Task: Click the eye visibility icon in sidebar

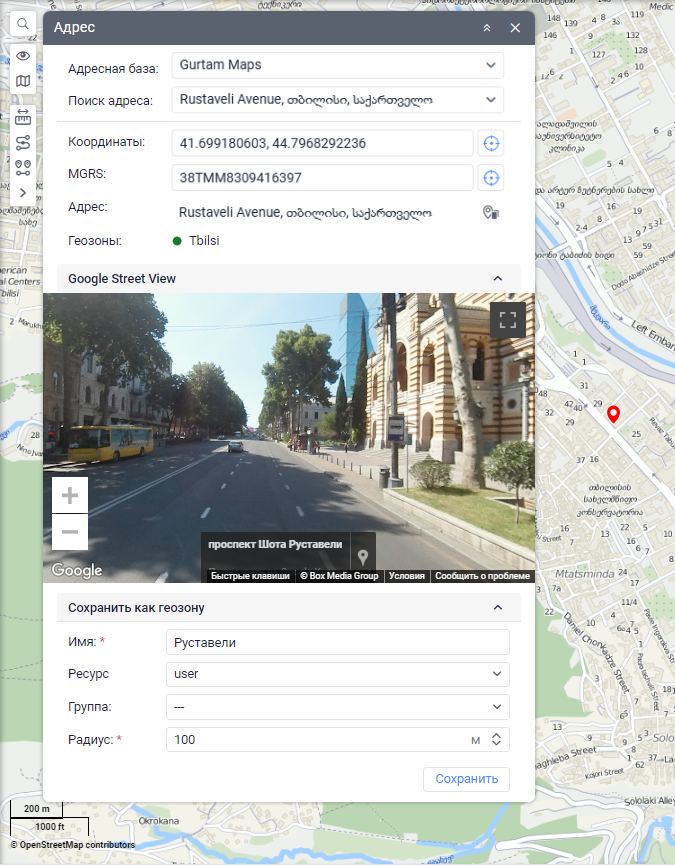Action: point(23,55)
